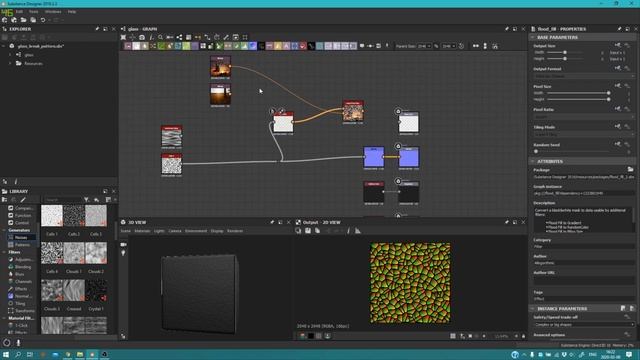Click the camera screenshot icon in the graph toolbar
The height and width of the screenshot is (360, 640).
[142, 37]
